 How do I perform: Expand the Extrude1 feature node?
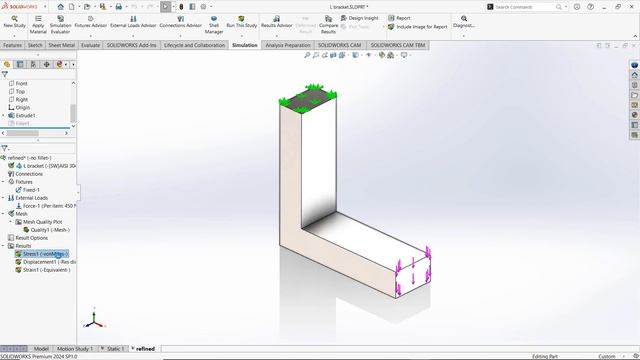(x=4, y=116)
